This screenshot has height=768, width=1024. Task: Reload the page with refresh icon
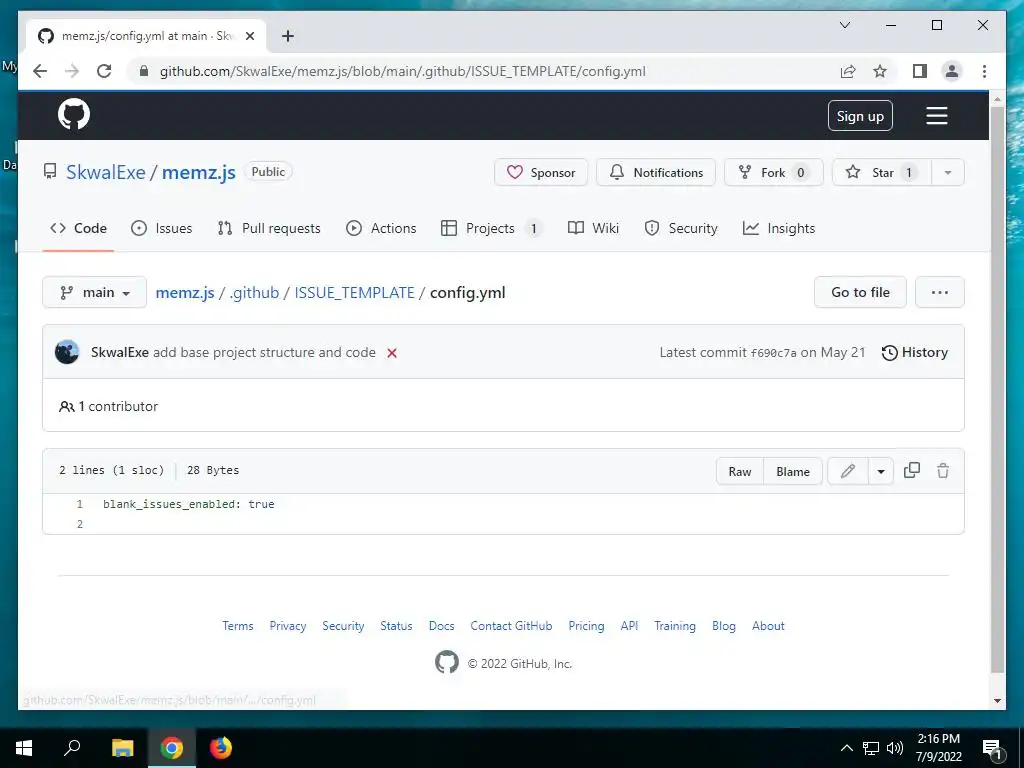pyautogui.click(x=104, y=71)
